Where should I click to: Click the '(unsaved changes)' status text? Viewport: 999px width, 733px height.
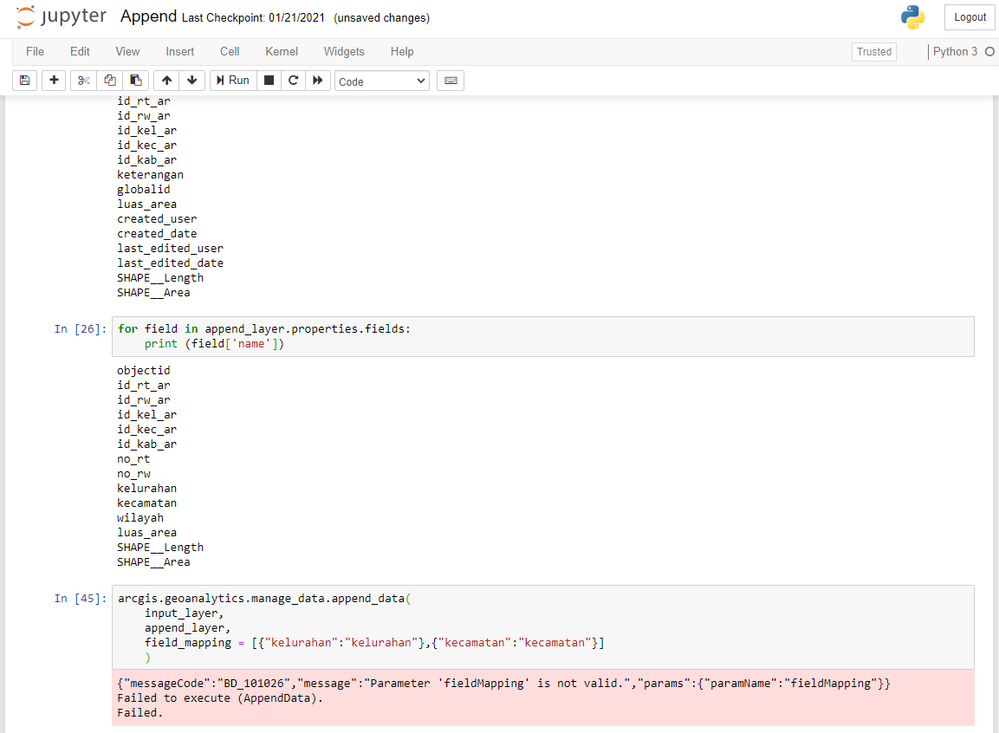coord(382,18)
